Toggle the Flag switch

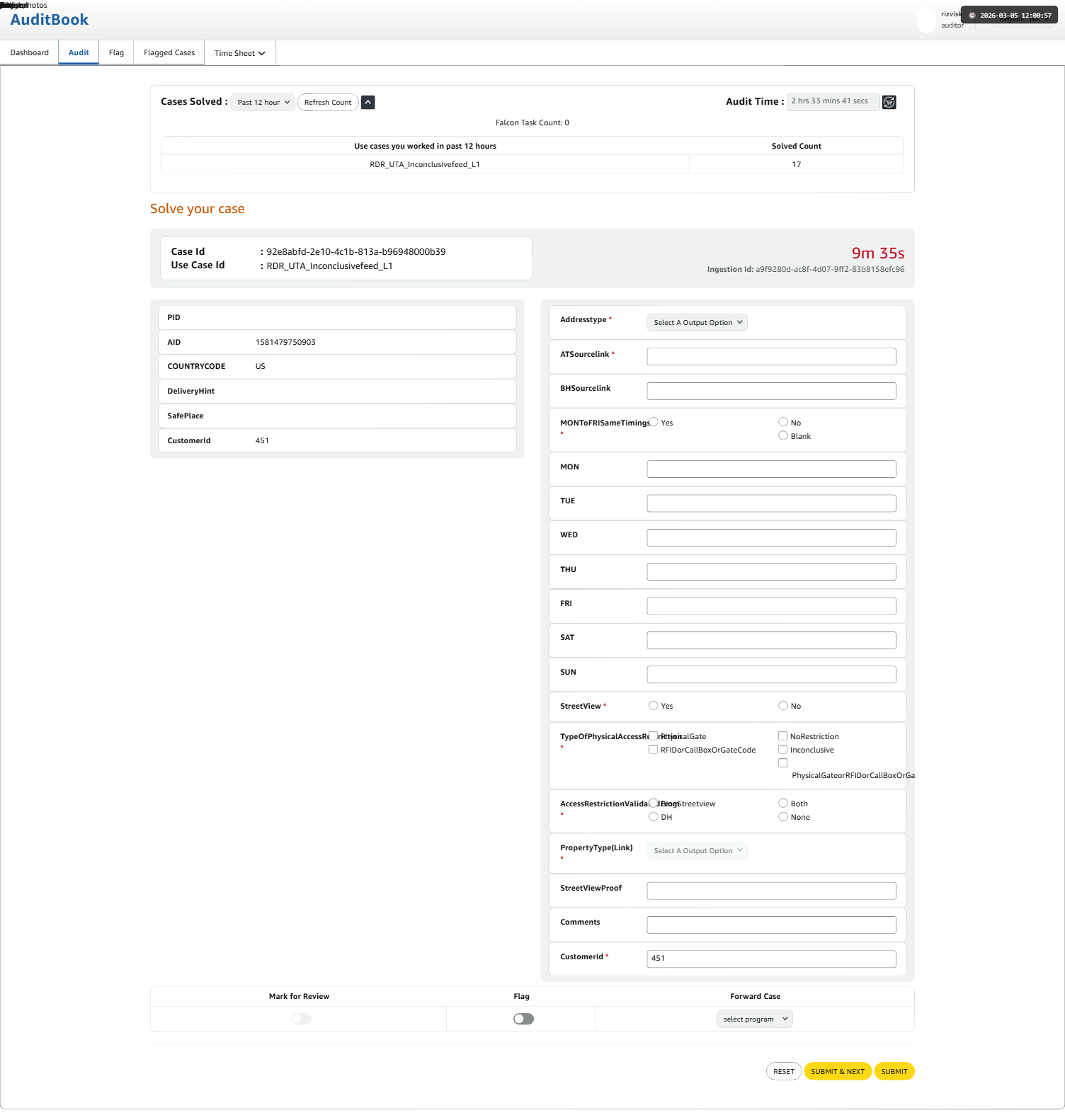tap(523, 1019)
